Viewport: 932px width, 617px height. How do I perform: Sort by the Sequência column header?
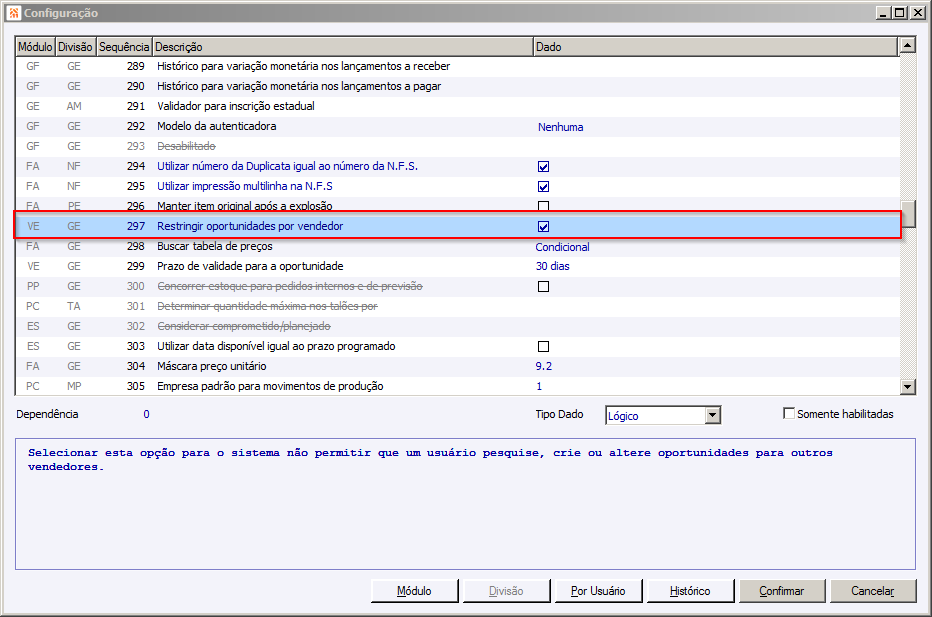pos(124,47)
